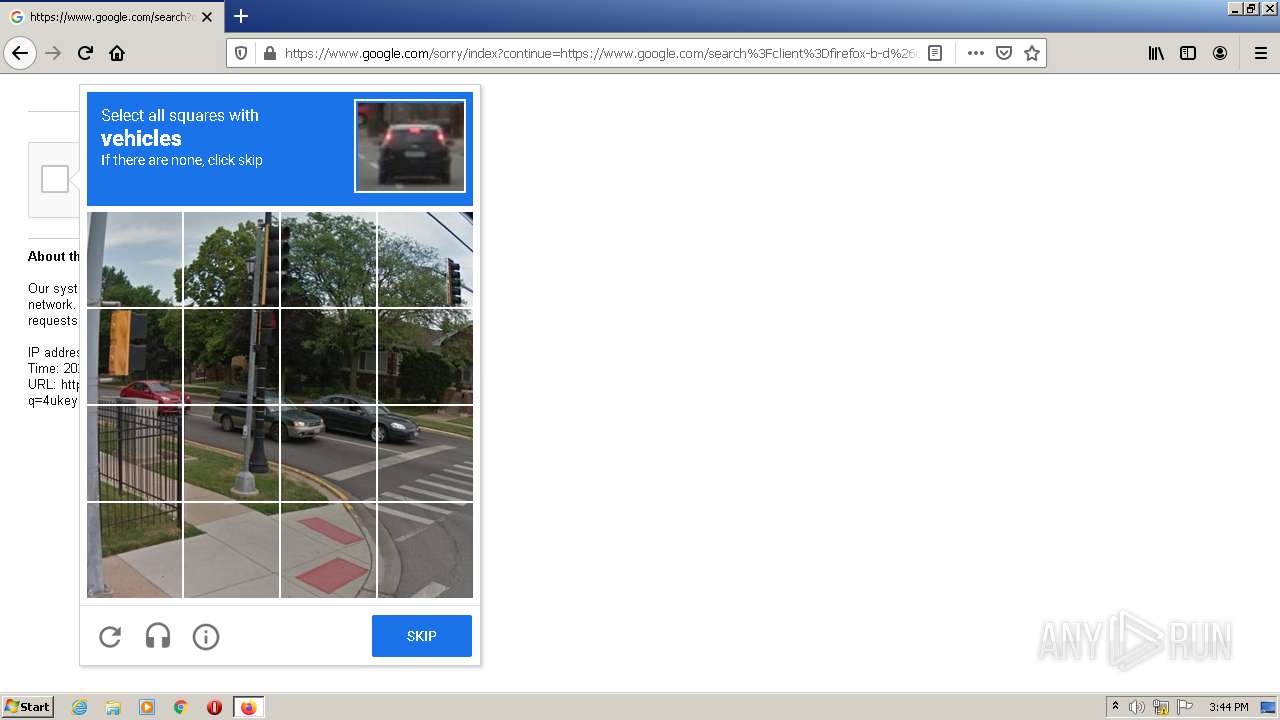Show hidden system tray icons

point(1115,707)
